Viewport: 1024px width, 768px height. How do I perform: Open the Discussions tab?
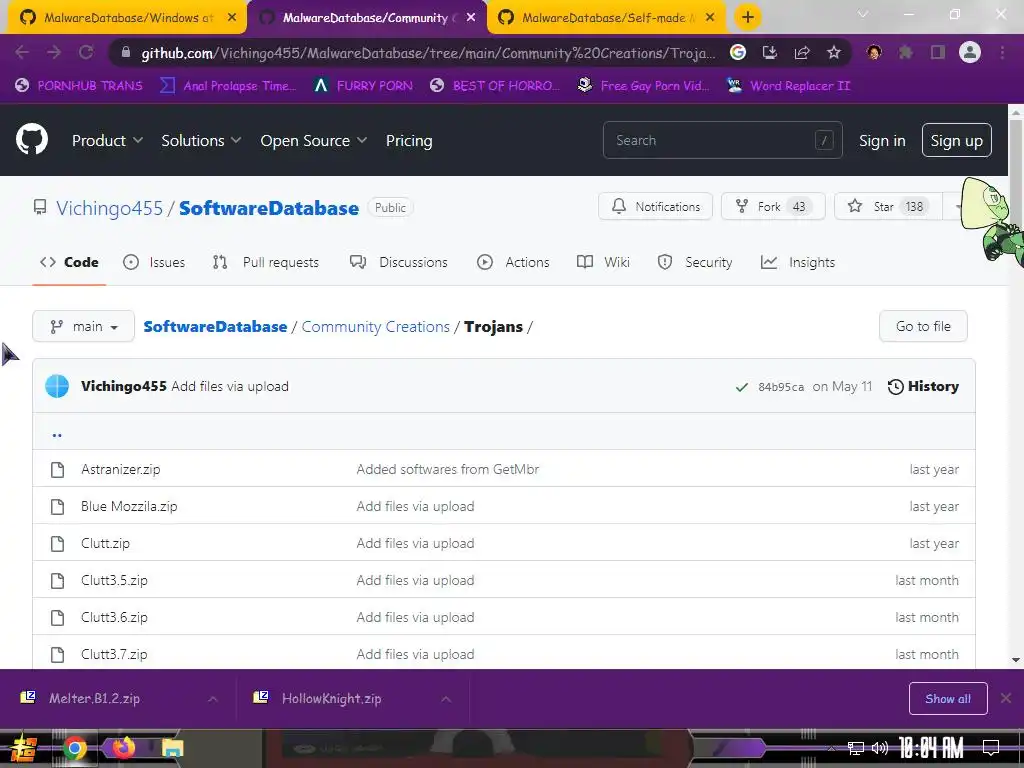point(398,263)
